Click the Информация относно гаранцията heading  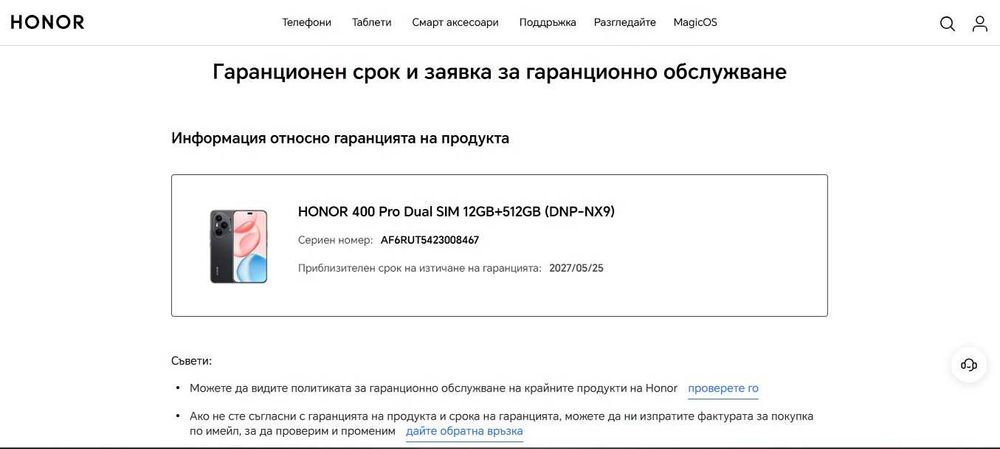(340, 138)
